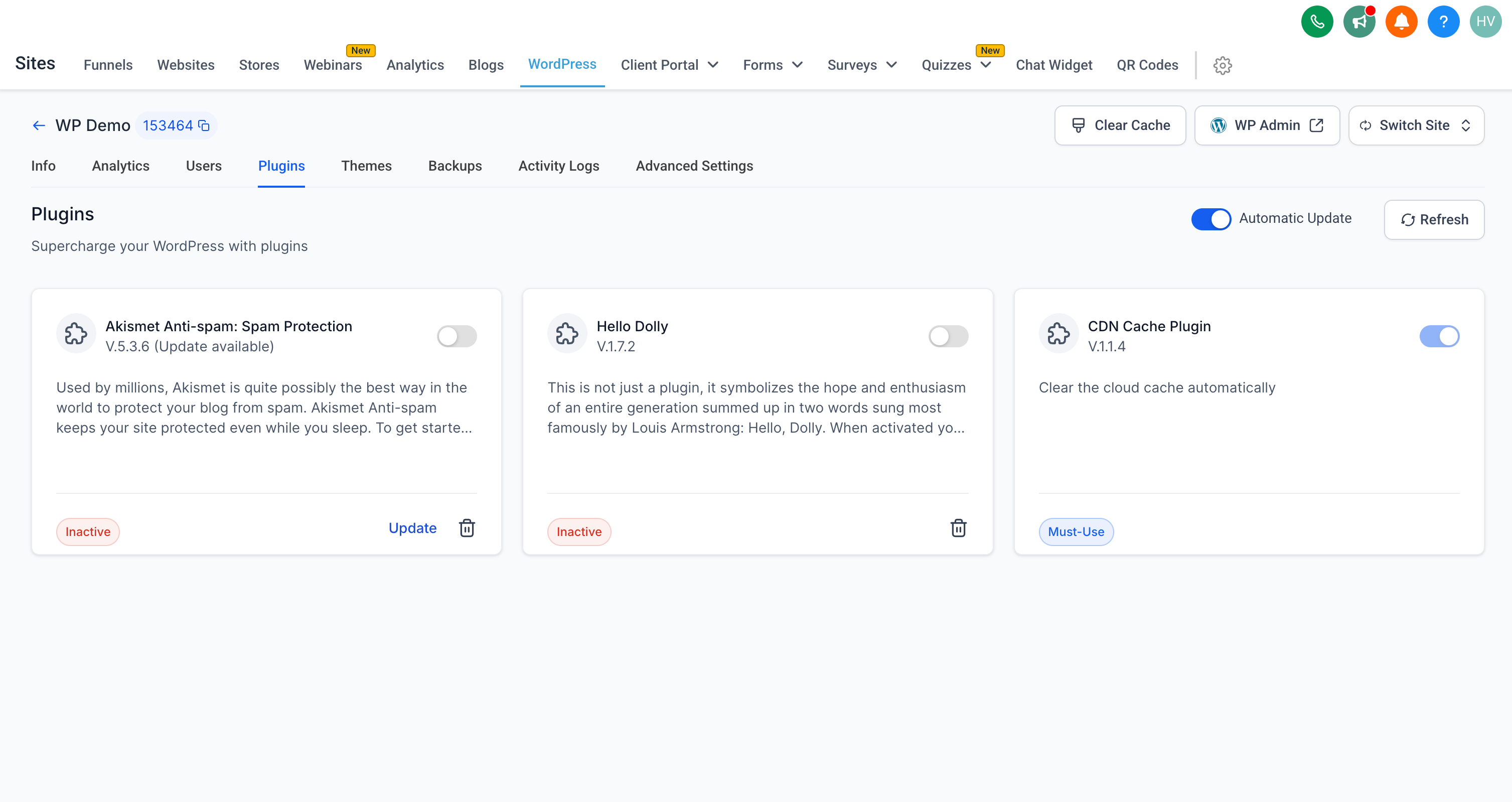The width and height of the screenshot is (1512, 802).
Task: Open the Sites settings gear icon
Action: pyautogui.click(x=1222, y=65)
